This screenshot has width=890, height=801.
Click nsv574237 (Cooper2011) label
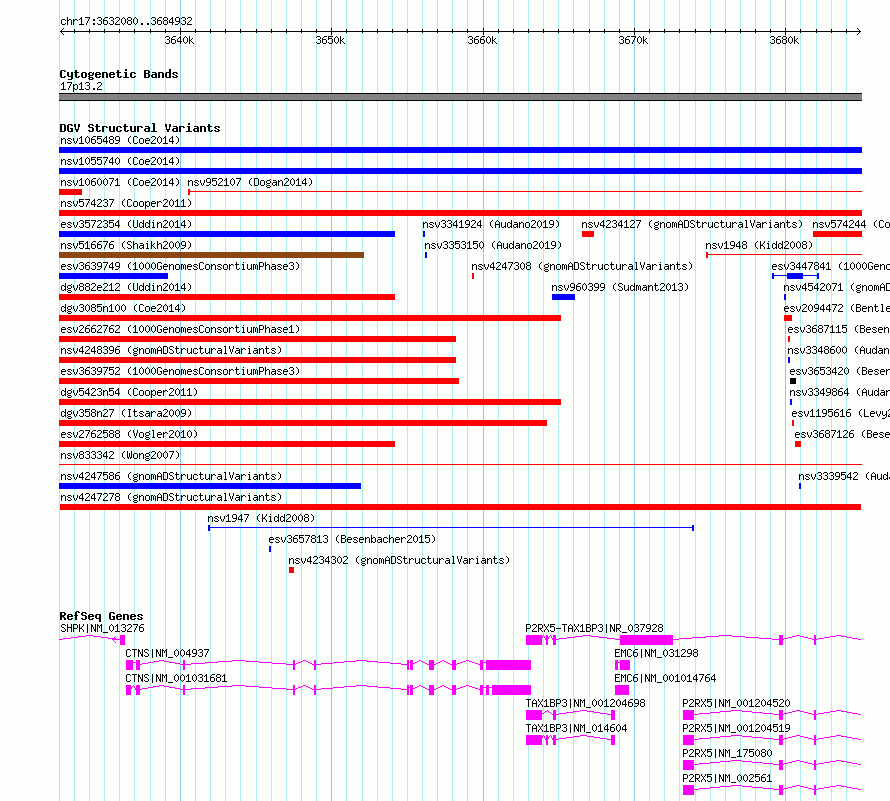pyautogui.click(x=126, y=203)
